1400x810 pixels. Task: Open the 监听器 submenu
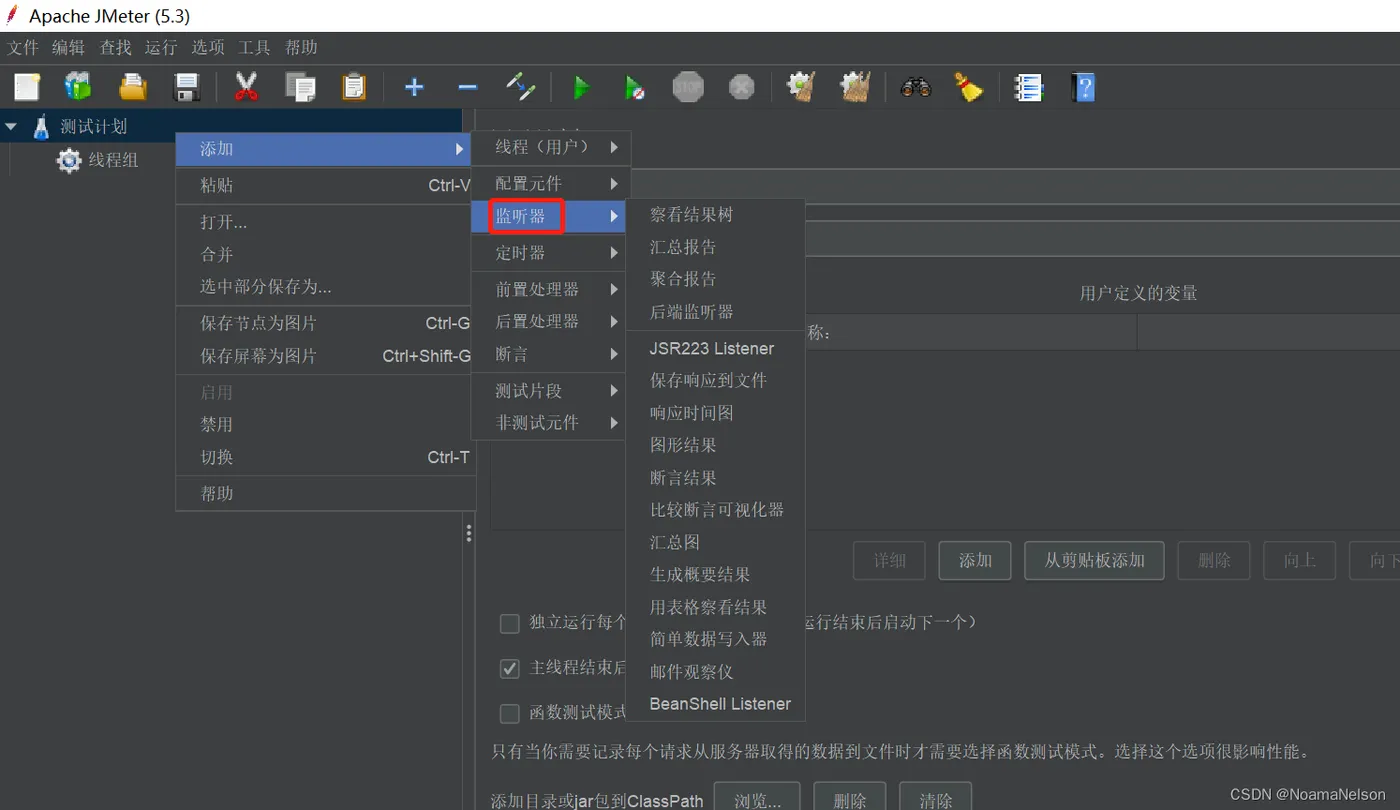tap(551, 216)
